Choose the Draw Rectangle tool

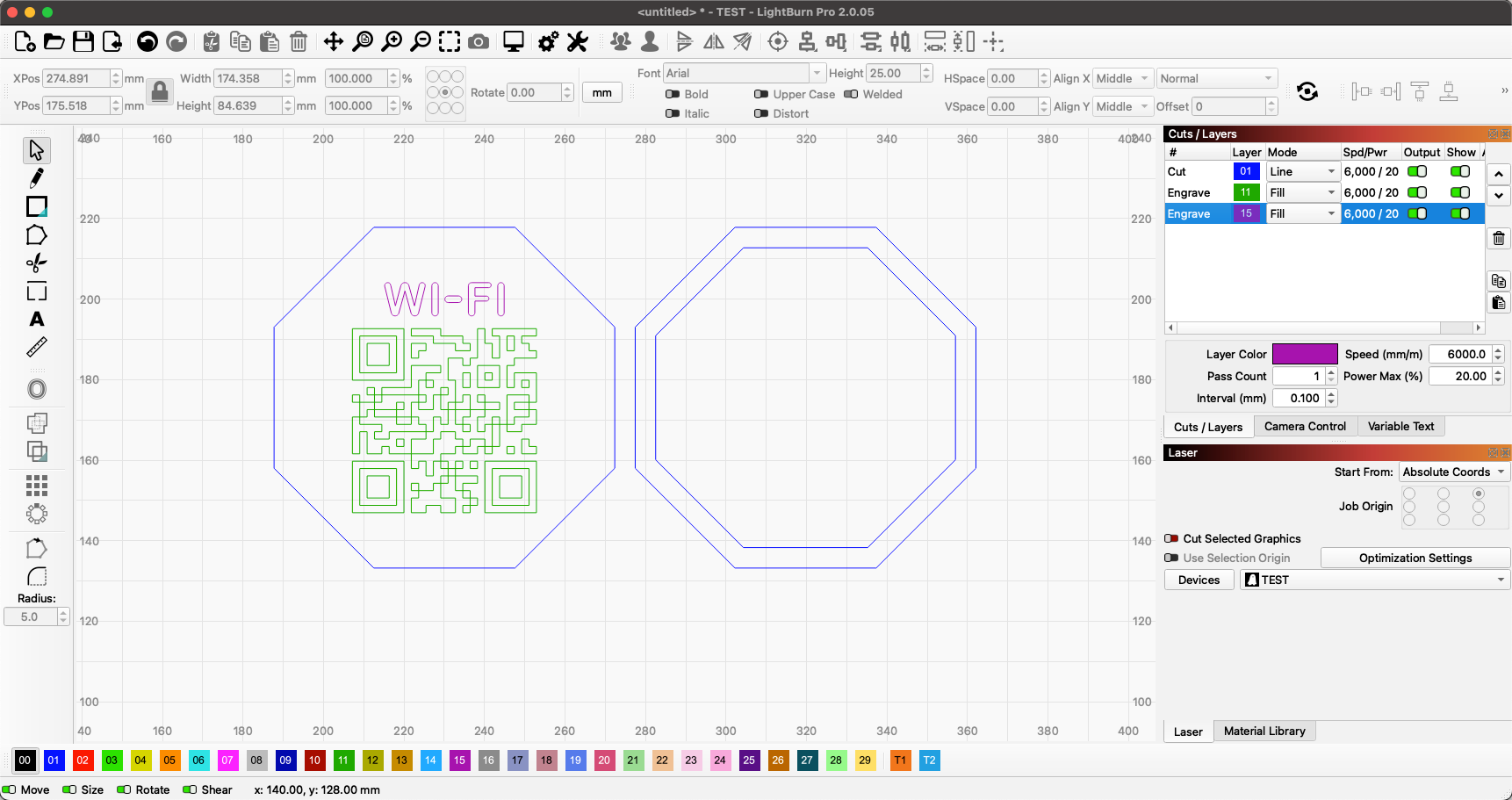[36, 206]
